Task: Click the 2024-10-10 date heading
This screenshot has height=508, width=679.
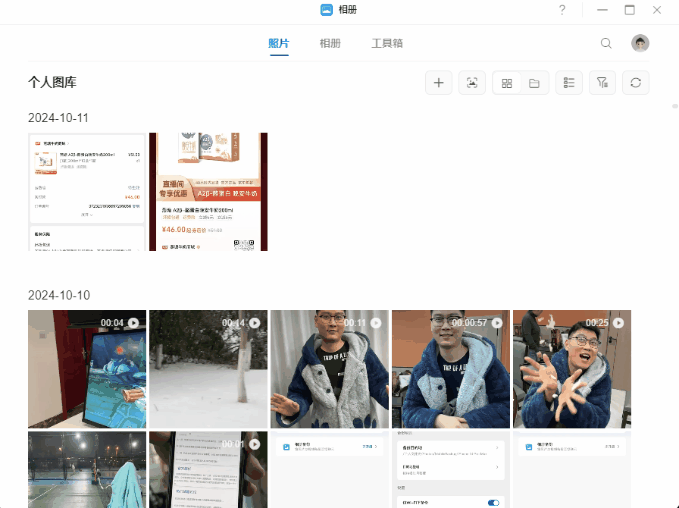Action: (59, 295)
